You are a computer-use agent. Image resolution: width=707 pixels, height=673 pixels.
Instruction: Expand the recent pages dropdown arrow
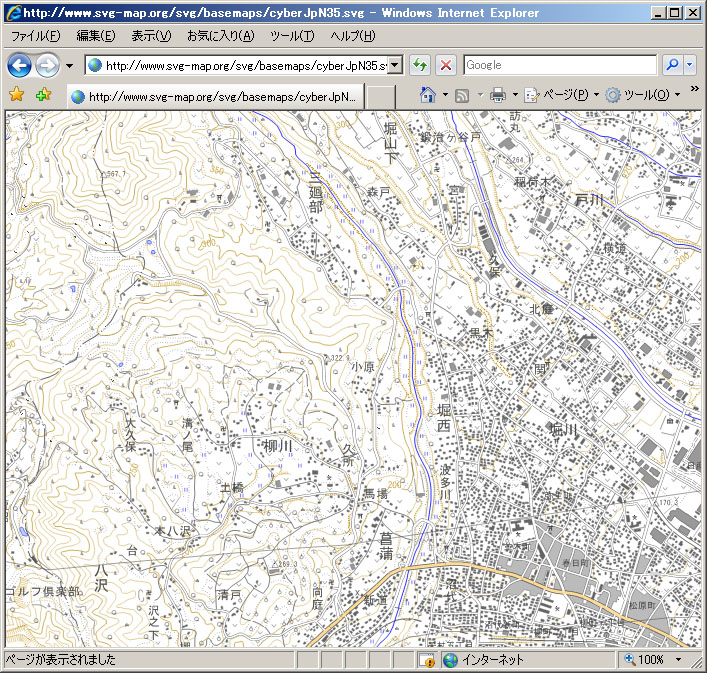[69, 66]
